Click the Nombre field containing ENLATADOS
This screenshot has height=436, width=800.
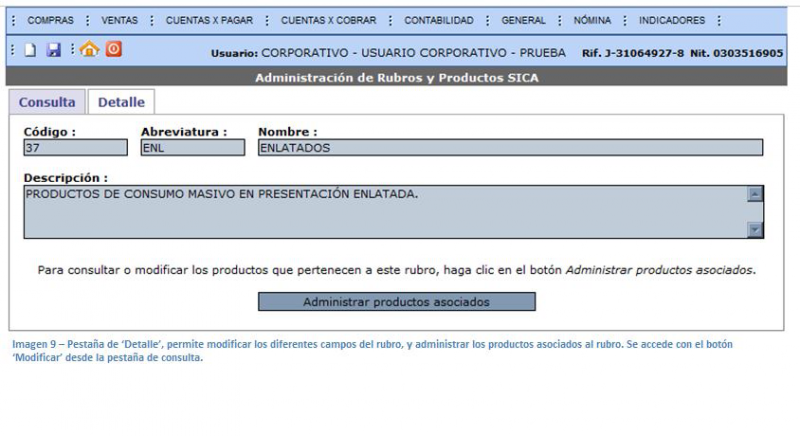pyautogui.click(x=511, y=148)
